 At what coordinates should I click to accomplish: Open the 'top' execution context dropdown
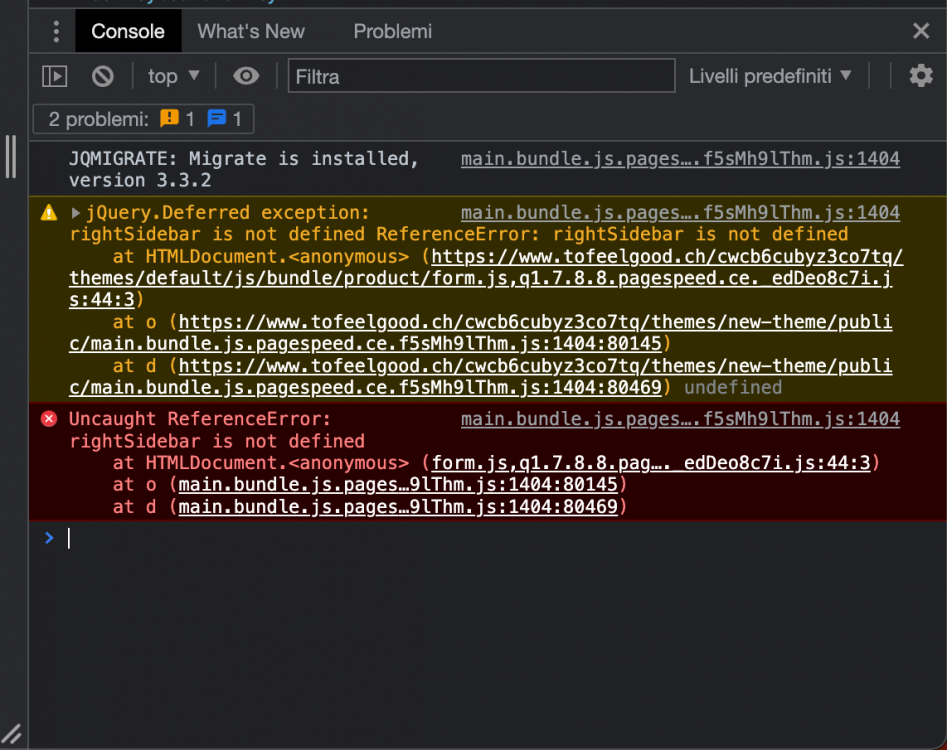[172, 75]
